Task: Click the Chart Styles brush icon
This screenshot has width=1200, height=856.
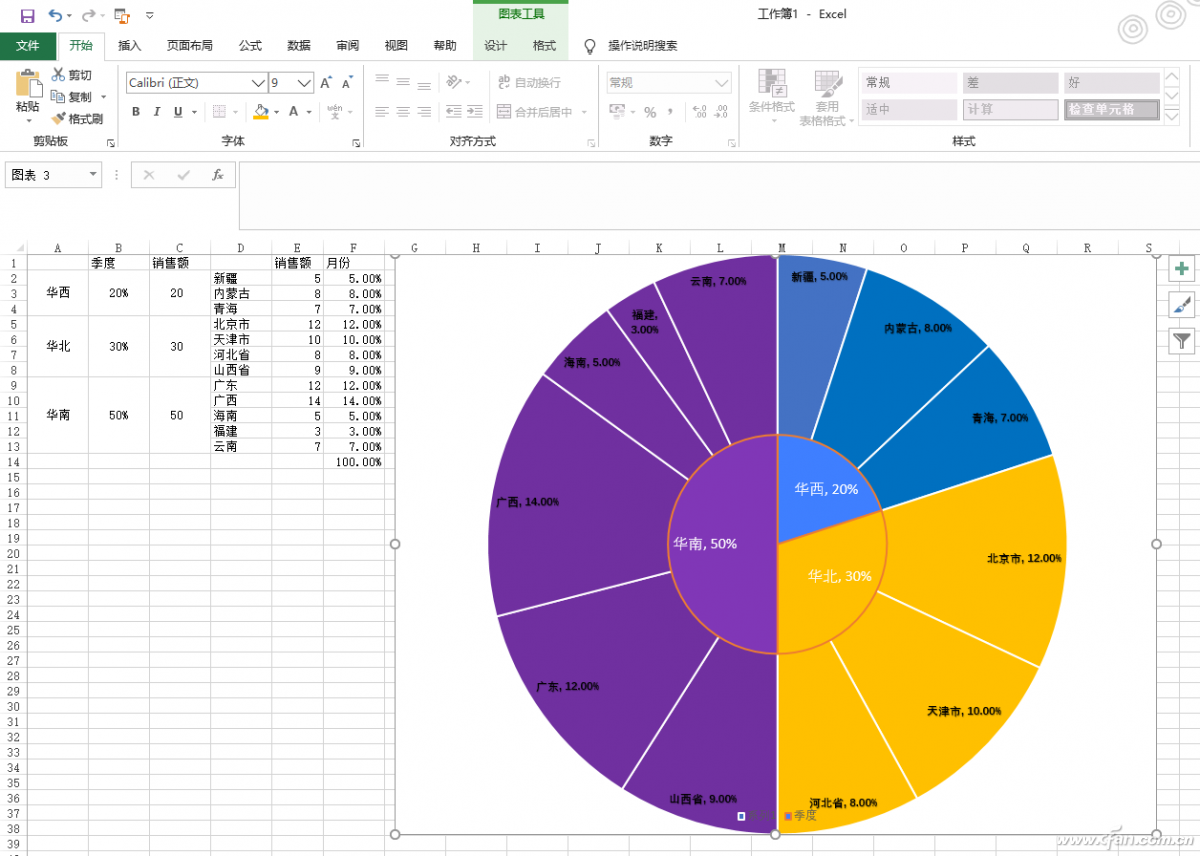Action: (x=1182, y=305)
